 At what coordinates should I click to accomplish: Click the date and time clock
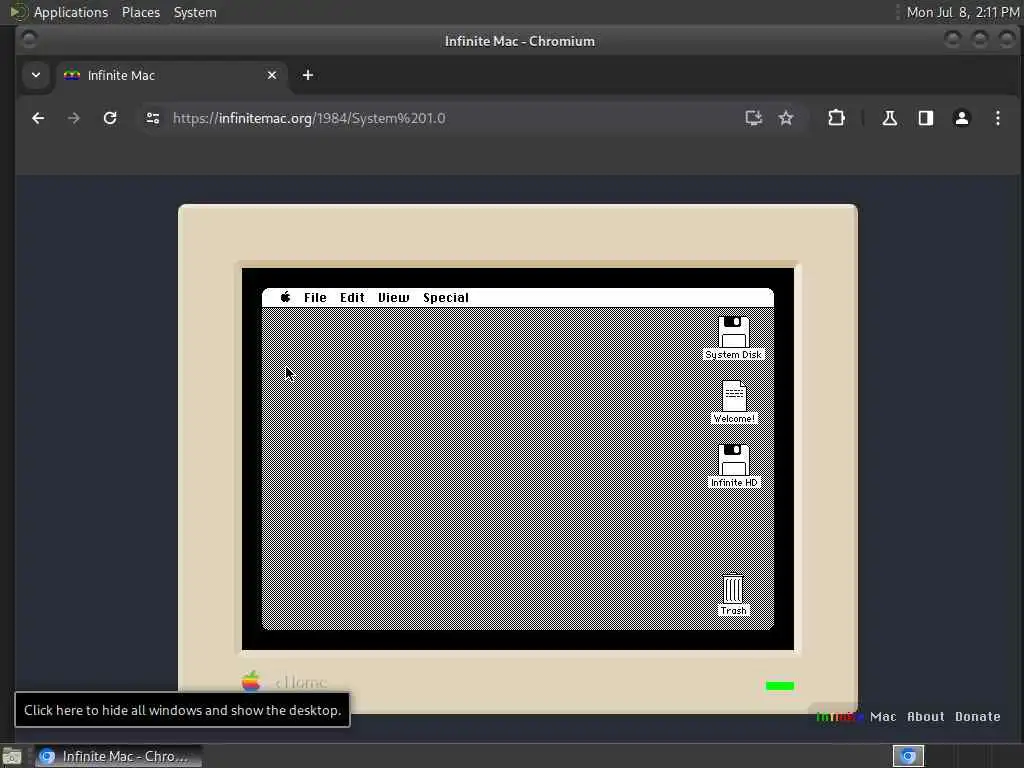[x=963, y=12]
